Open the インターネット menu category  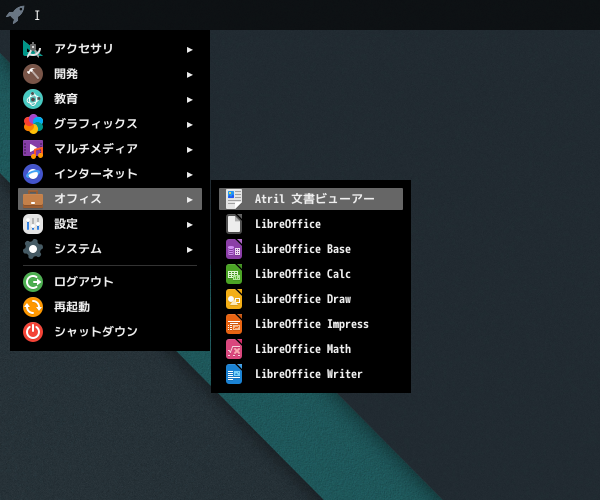pos(110,174)
